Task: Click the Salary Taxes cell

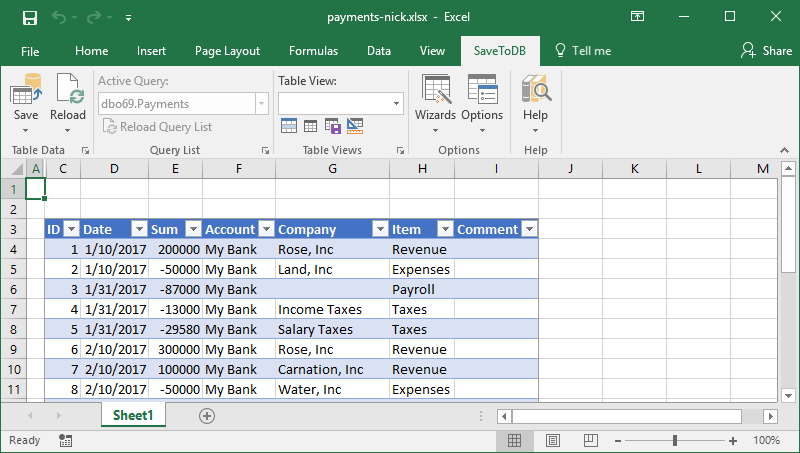Action: (x=332, y=330)
